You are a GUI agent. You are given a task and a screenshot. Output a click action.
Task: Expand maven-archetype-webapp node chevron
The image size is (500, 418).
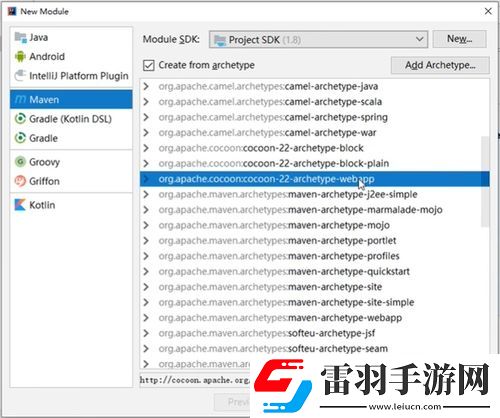146,318
